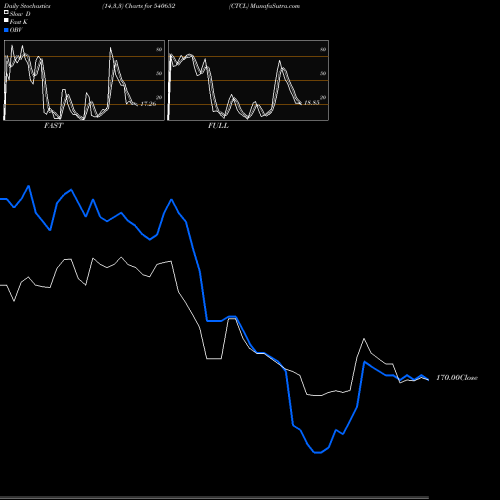Click the Slow D legend swatch
This screenshot has width=500, height=500.
[6, 13]
